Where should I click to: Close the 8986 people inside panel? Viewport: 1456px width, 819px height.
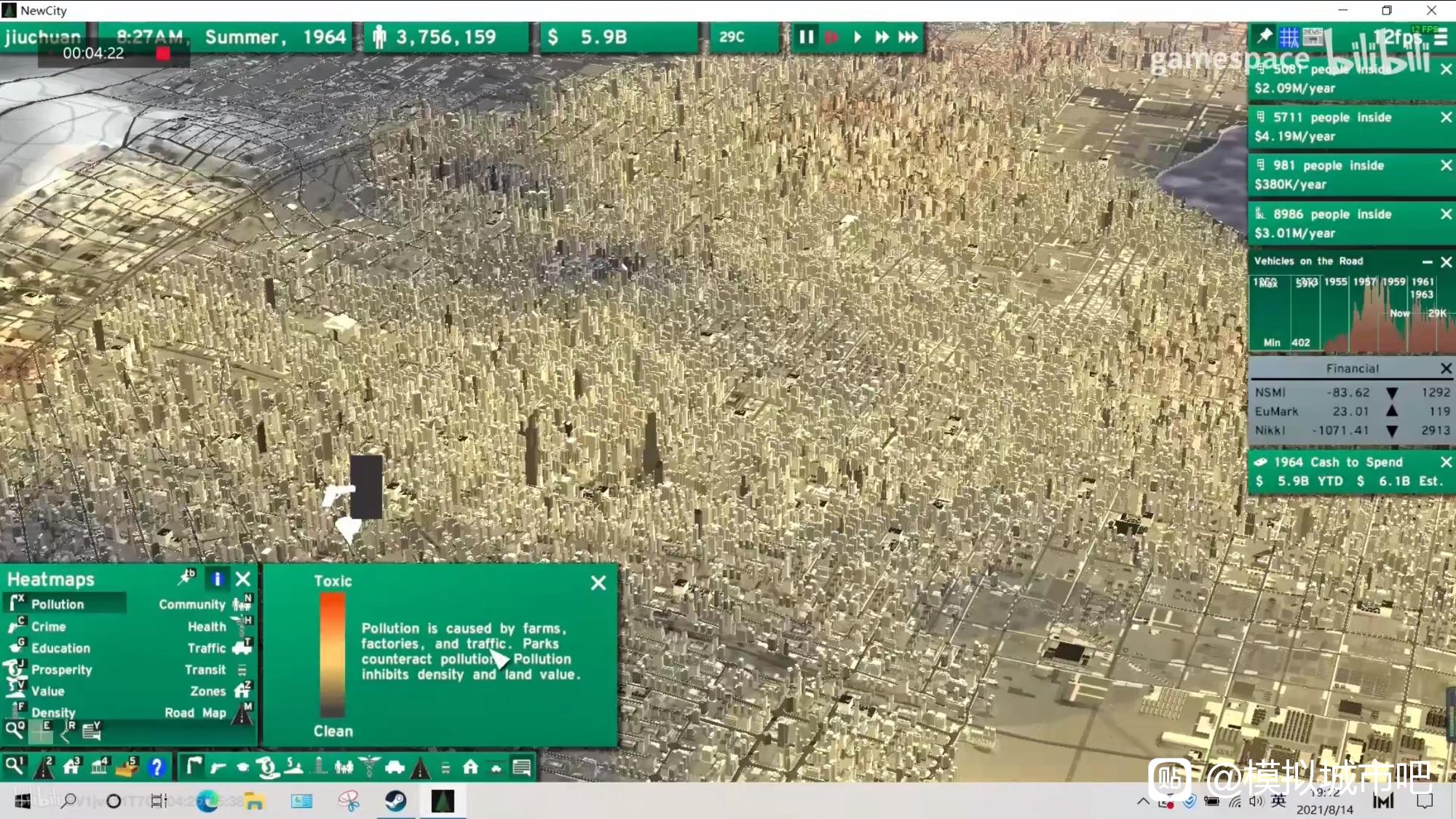click(x=1446, y=215)
